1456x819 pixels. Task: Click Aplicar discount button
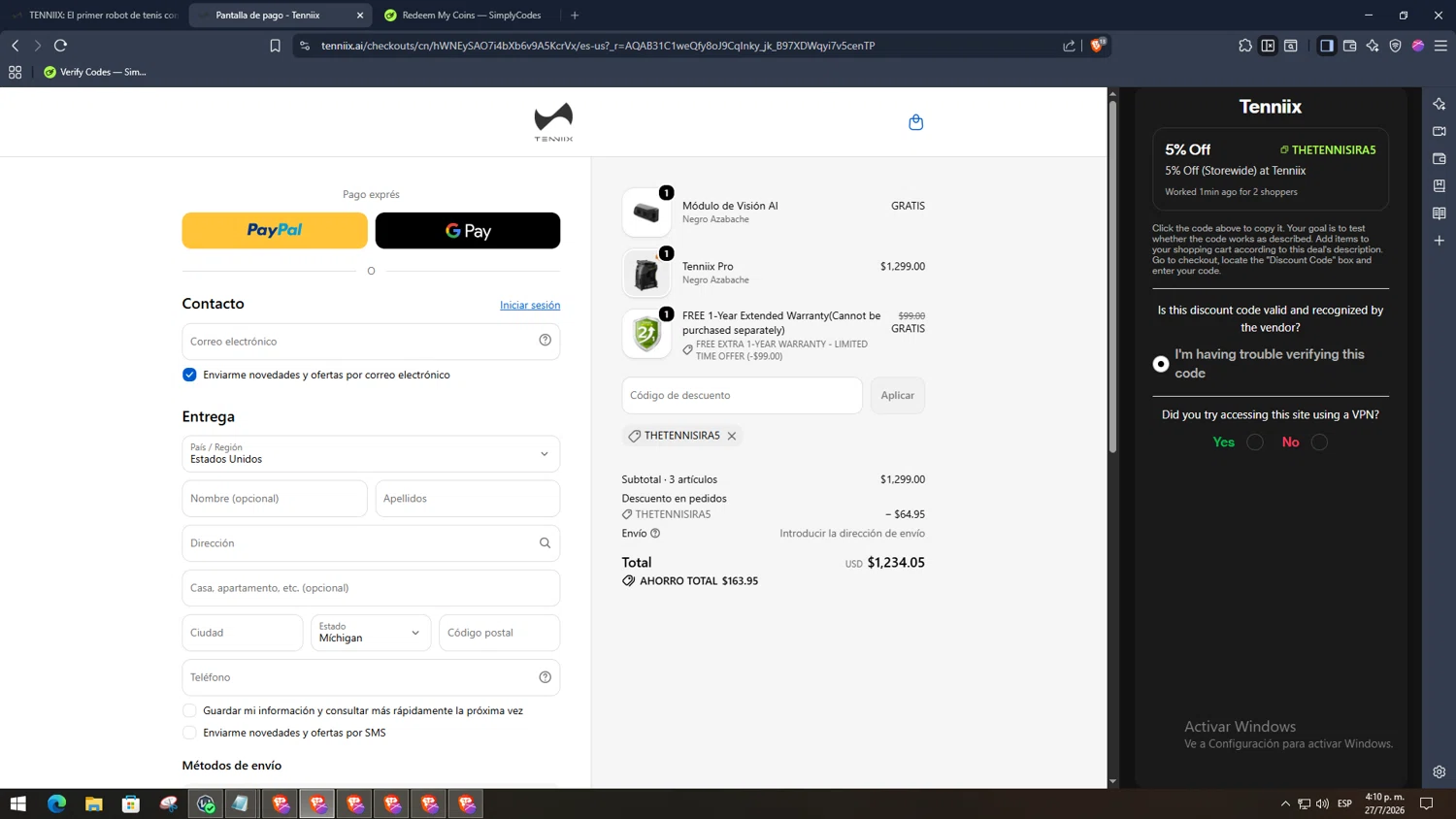(x=898, y=395)
